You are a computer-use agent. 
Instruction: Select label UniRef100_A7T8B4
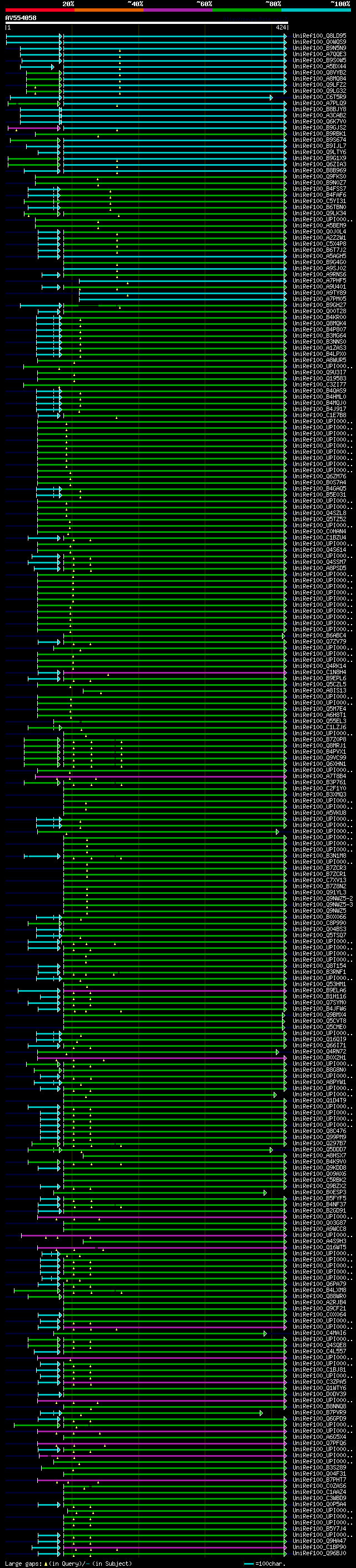click(x=319, y=776)
